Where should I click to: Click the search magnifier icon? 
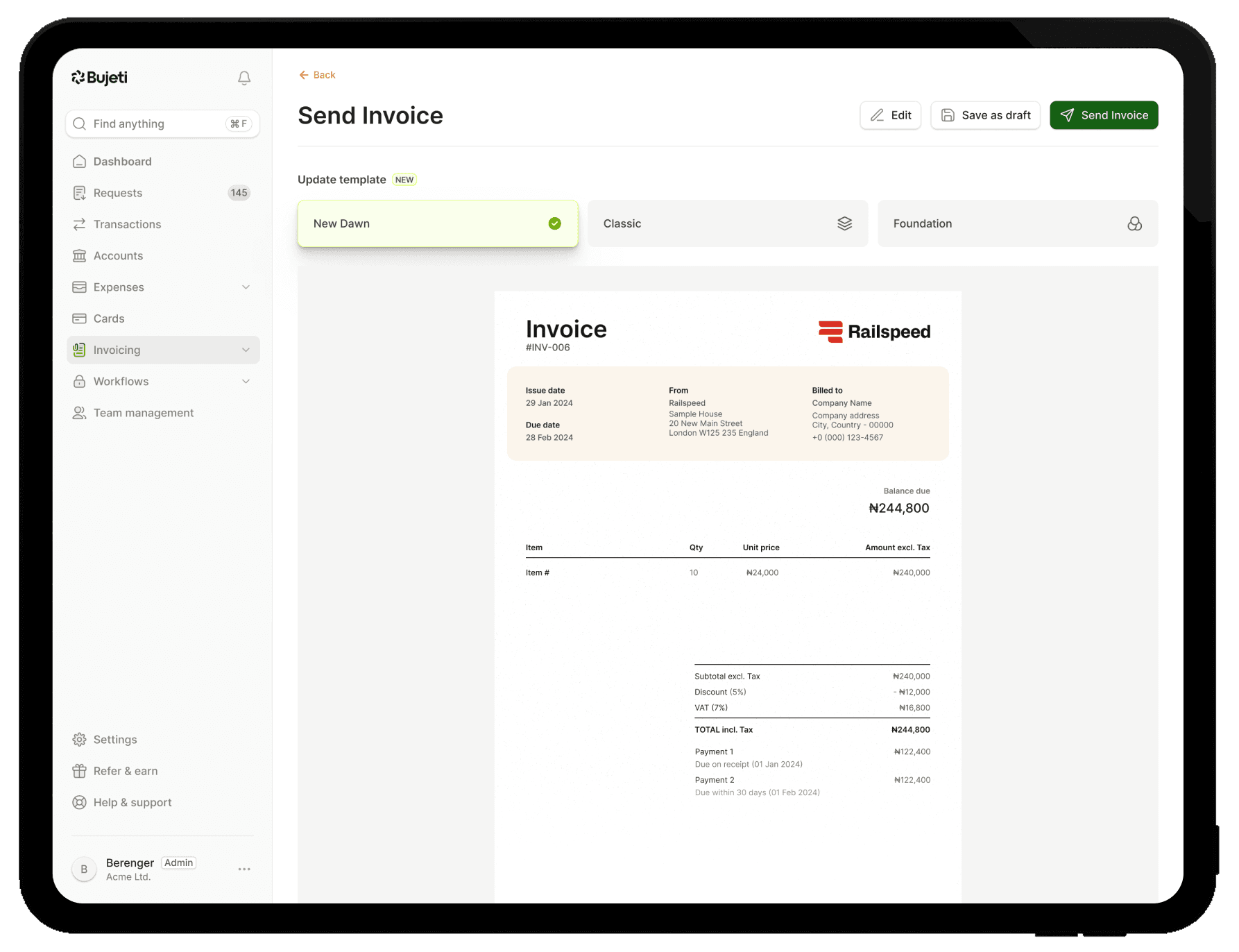80,124
